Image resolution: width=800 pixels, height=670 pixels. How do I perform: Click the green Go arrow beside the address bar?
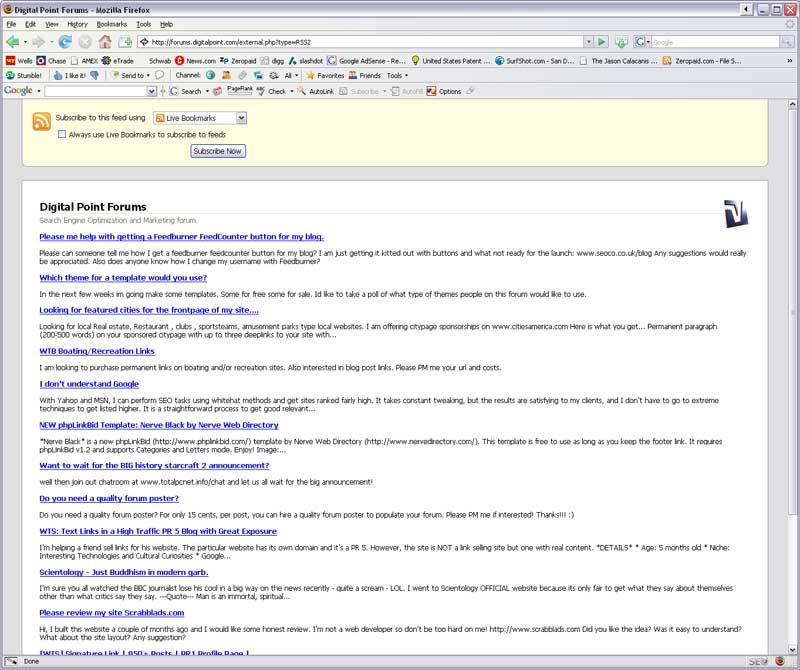(602, 42)
